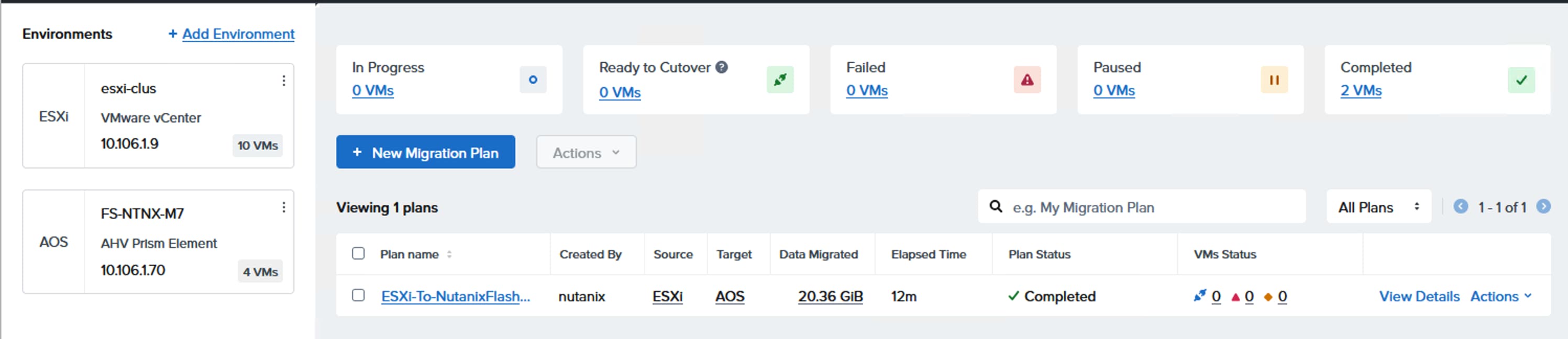Click the migration plan search field

pyautogui.click(x=1151, y=207)
